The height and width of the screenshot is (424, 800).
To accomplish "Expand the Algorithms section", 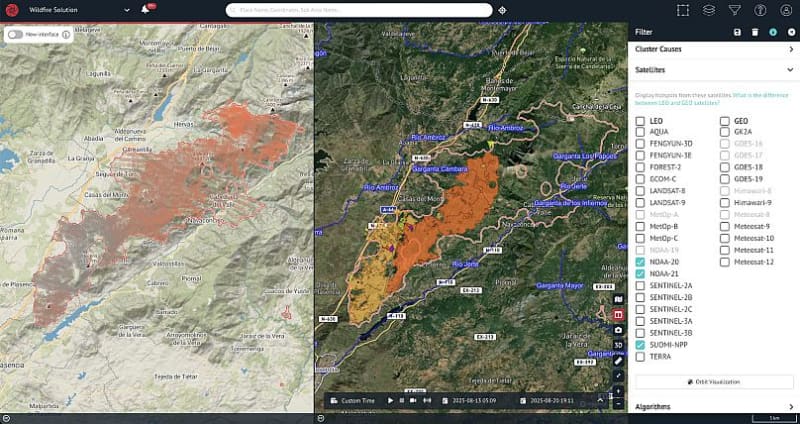I will pyautogui.click(x=790, y=407).
